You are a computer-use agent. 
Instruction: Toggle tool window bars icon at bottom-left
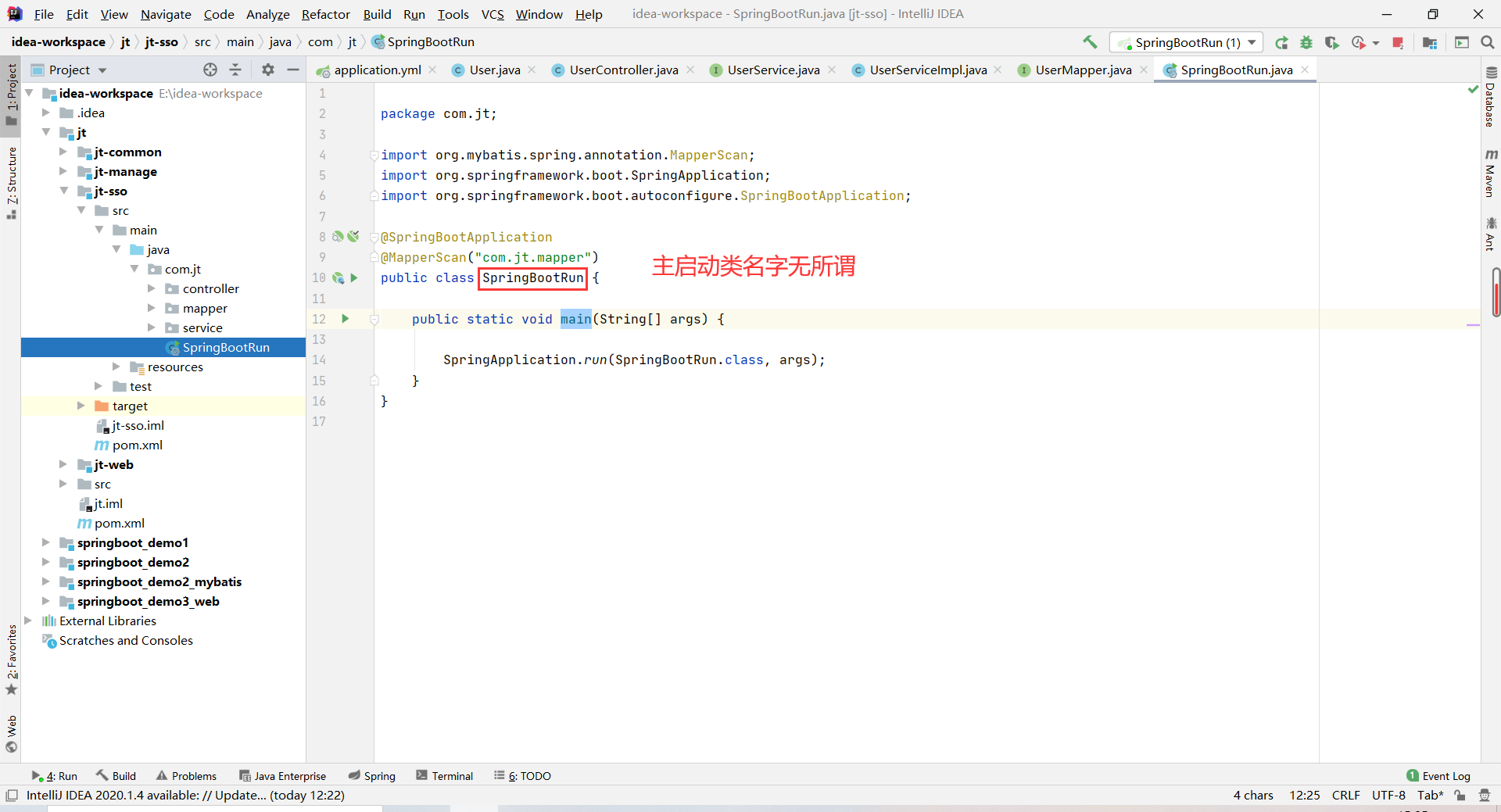pyautogui.click(x=11, y=795)
